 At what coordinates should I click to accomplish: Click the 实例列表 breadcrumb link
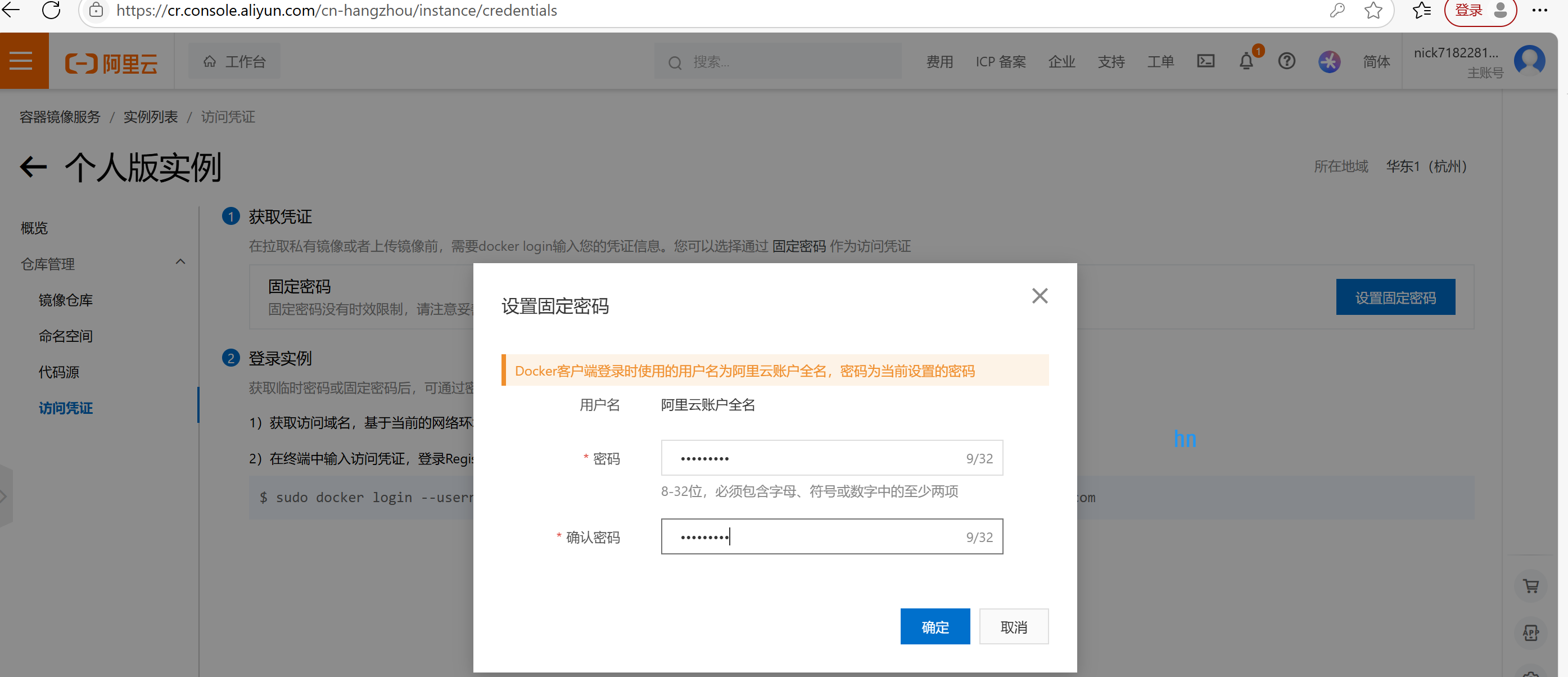pyautogui.click(x=150, y=117)
